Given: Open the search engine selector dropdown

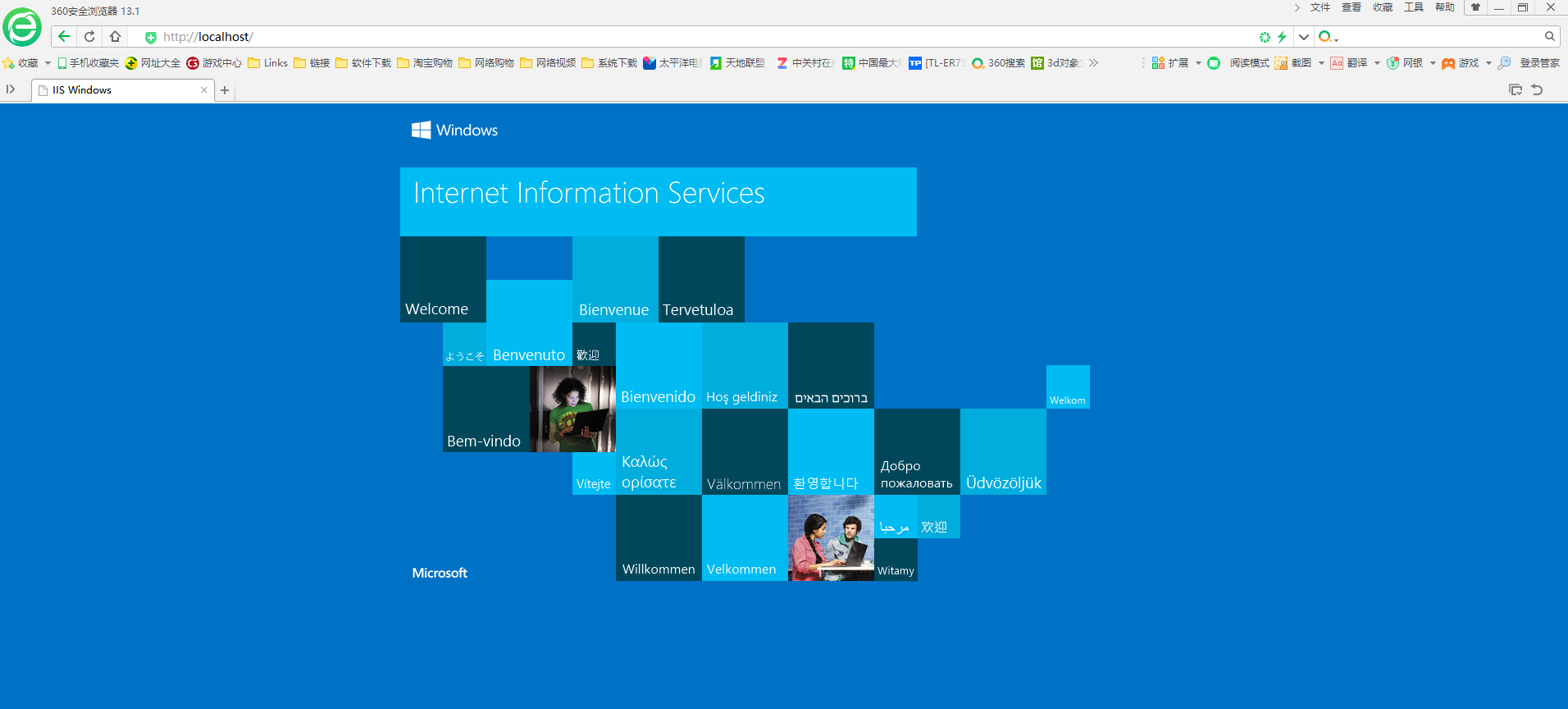Looking at the screenshot, I should (x=1328, y=37).
